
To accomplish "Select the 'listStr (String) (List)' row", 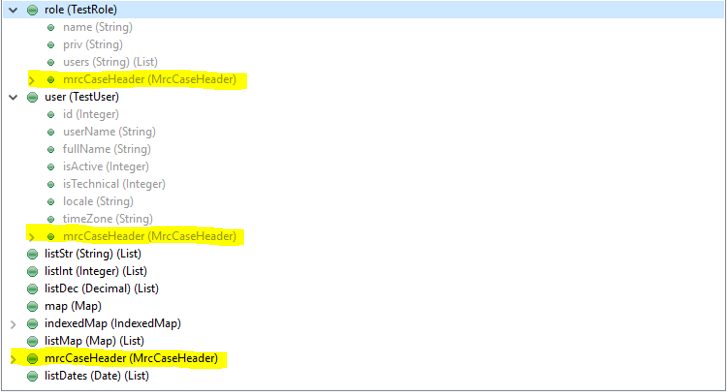I will 93,254.
